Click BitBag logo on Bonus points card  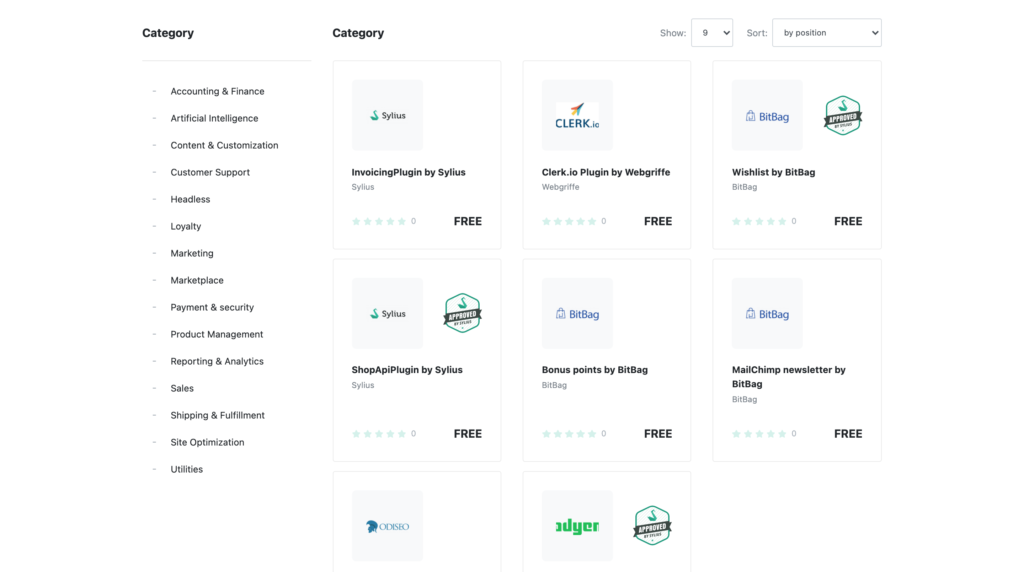click(x=577, y=313)
